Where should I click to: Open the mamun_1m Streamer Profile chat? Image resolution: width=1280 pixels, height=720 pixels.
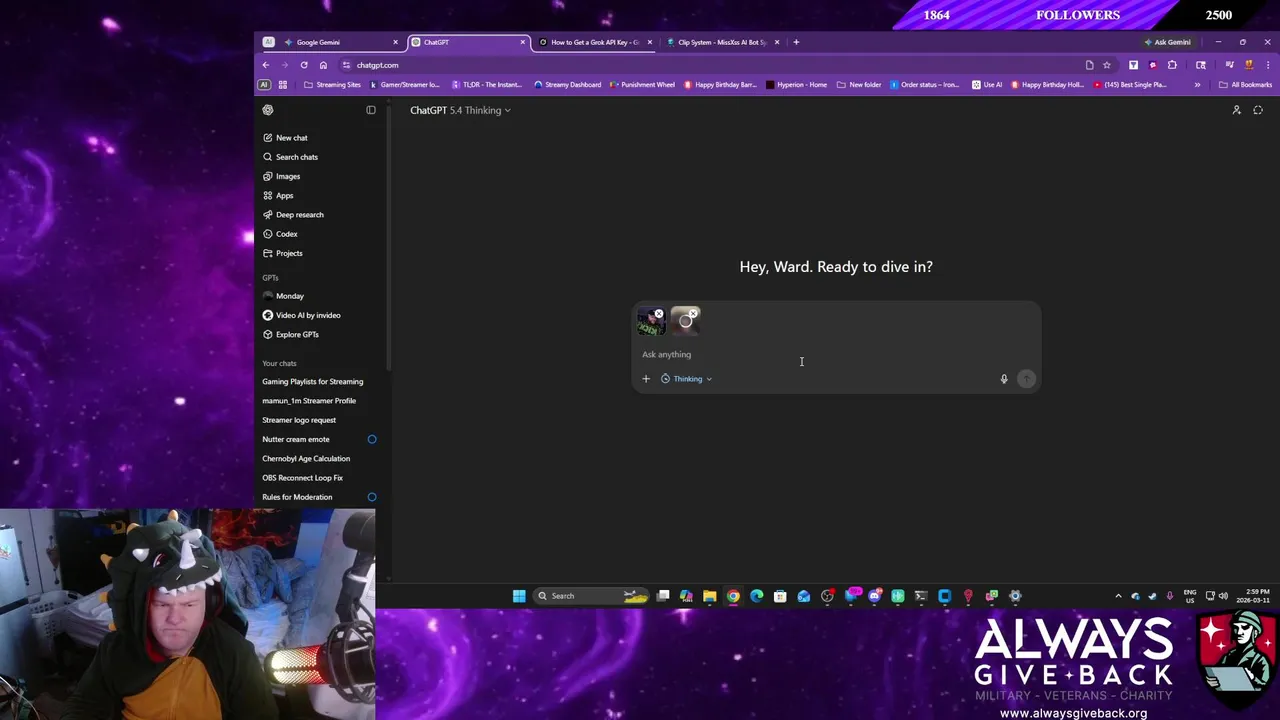(309, 401)
